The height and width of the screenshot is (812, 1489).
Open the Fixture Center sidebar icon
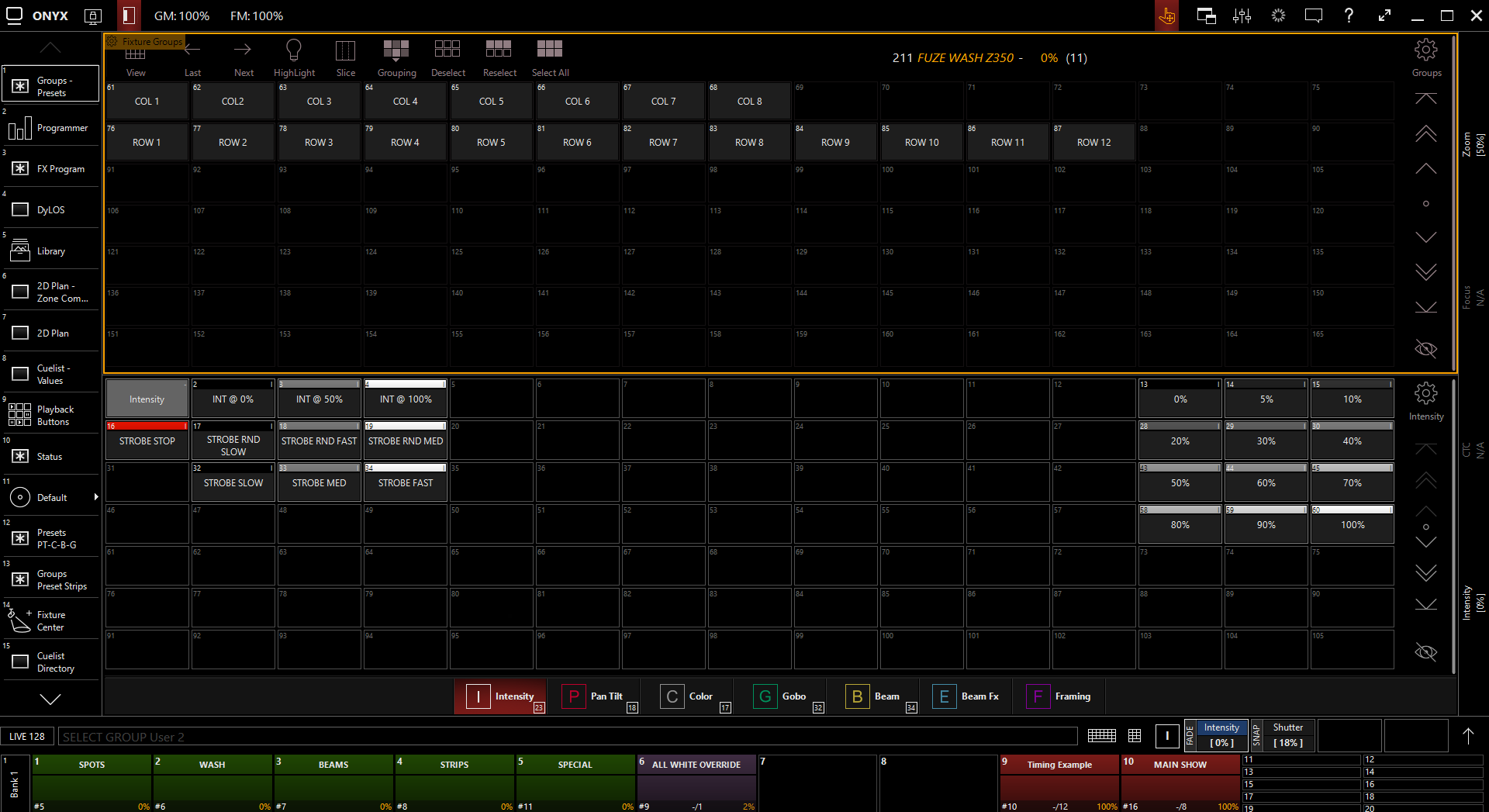point(20,620)
